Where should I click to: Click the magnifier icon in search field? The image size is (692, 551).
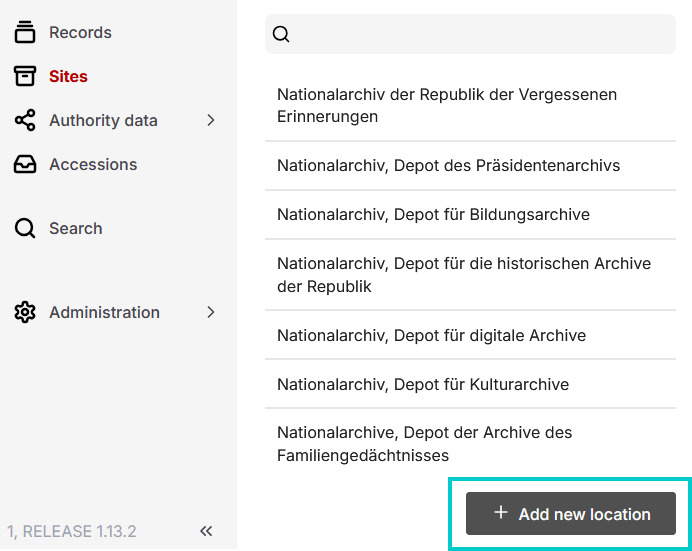(282, 34)
